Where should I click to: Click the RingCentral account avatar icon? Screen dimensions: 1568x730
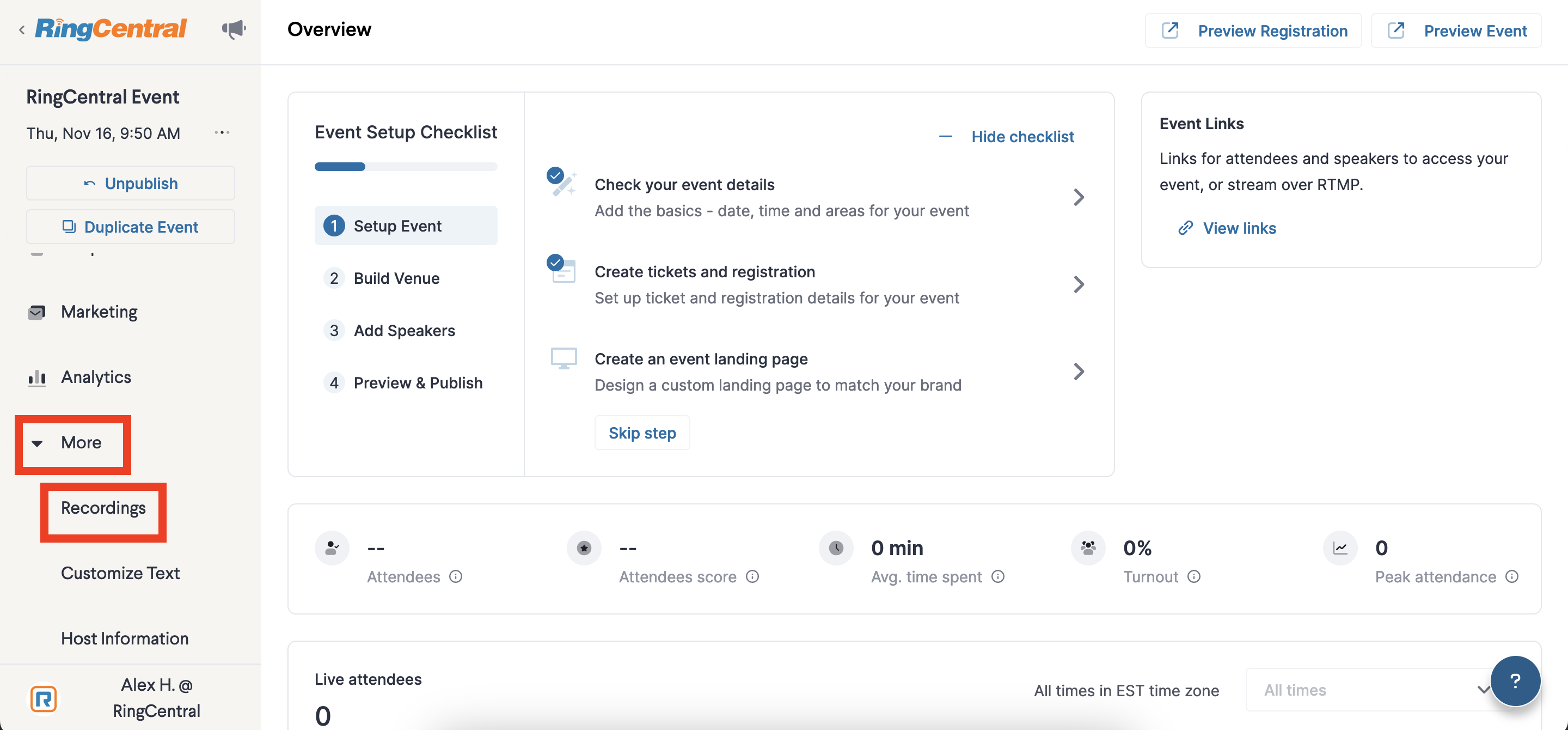(x=44, y=698)
